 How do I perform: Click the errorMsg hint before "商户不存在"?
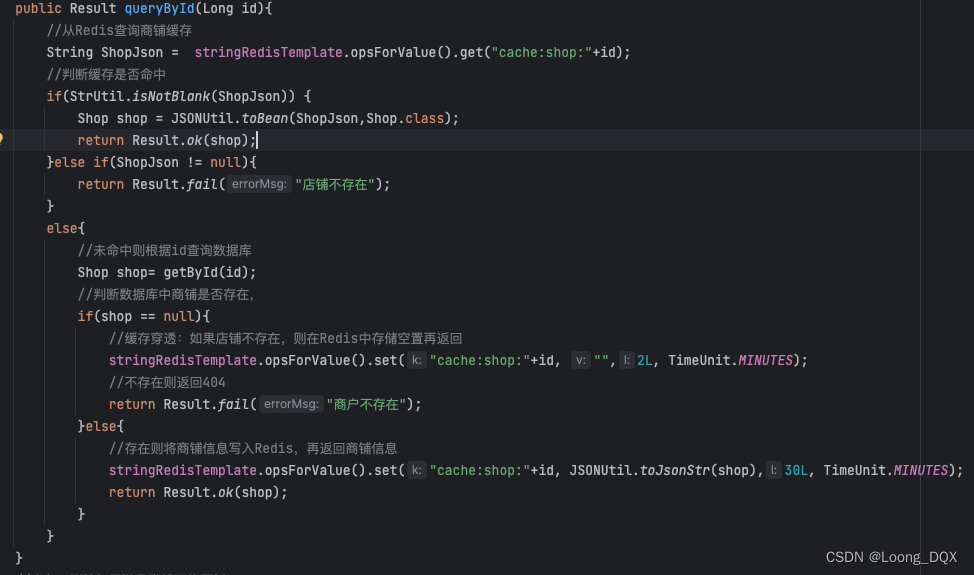point(291,404)
